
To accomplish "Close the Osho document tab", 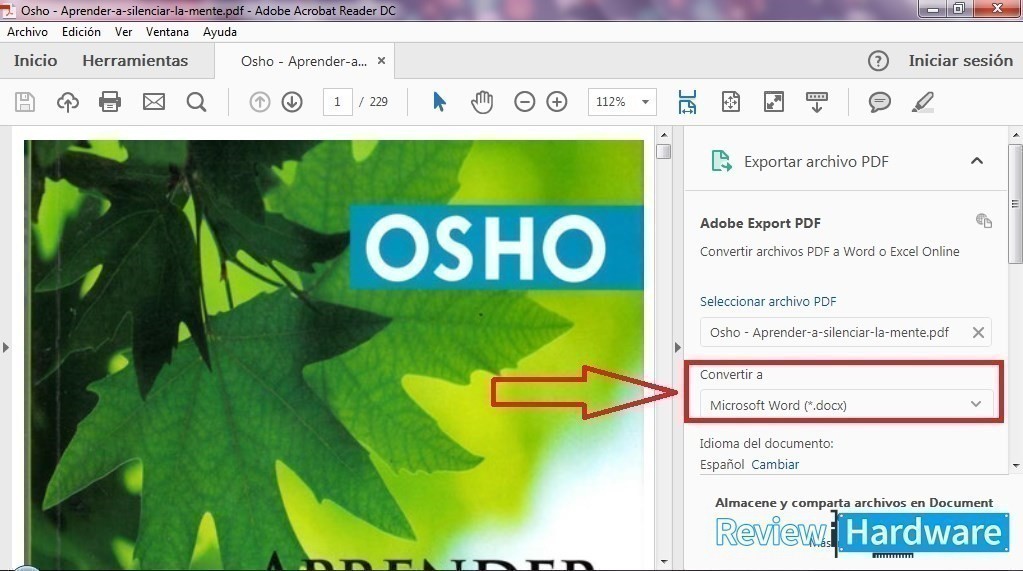I will coord(382,61).
